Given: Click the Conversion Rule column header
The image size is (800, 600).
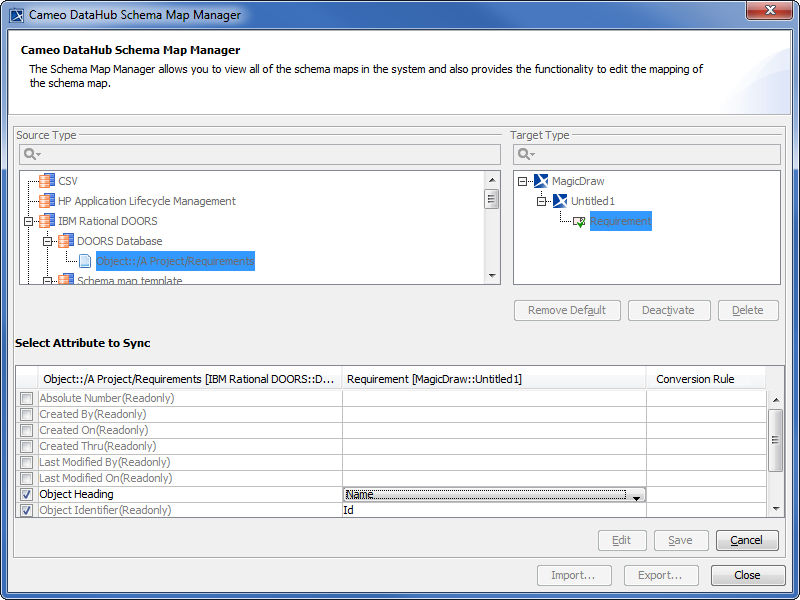Looking at the screenshot, I should pyautogui.click(x=695, y=379).
